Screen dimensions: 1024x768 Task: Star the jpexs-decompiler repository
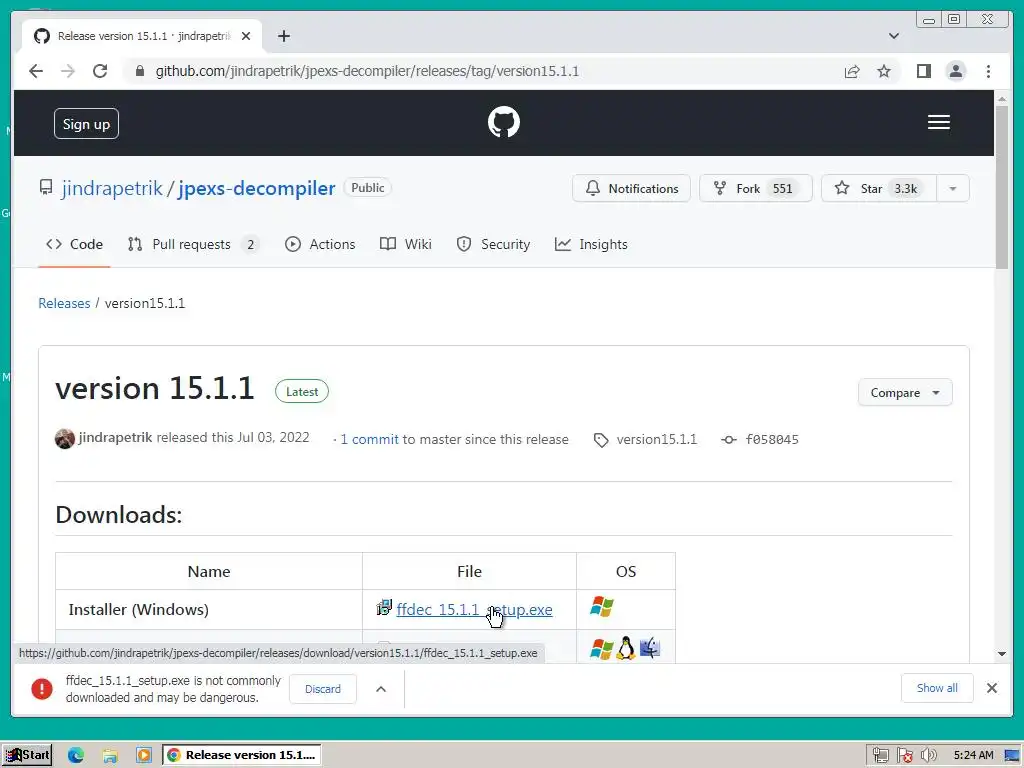(878, 189)
